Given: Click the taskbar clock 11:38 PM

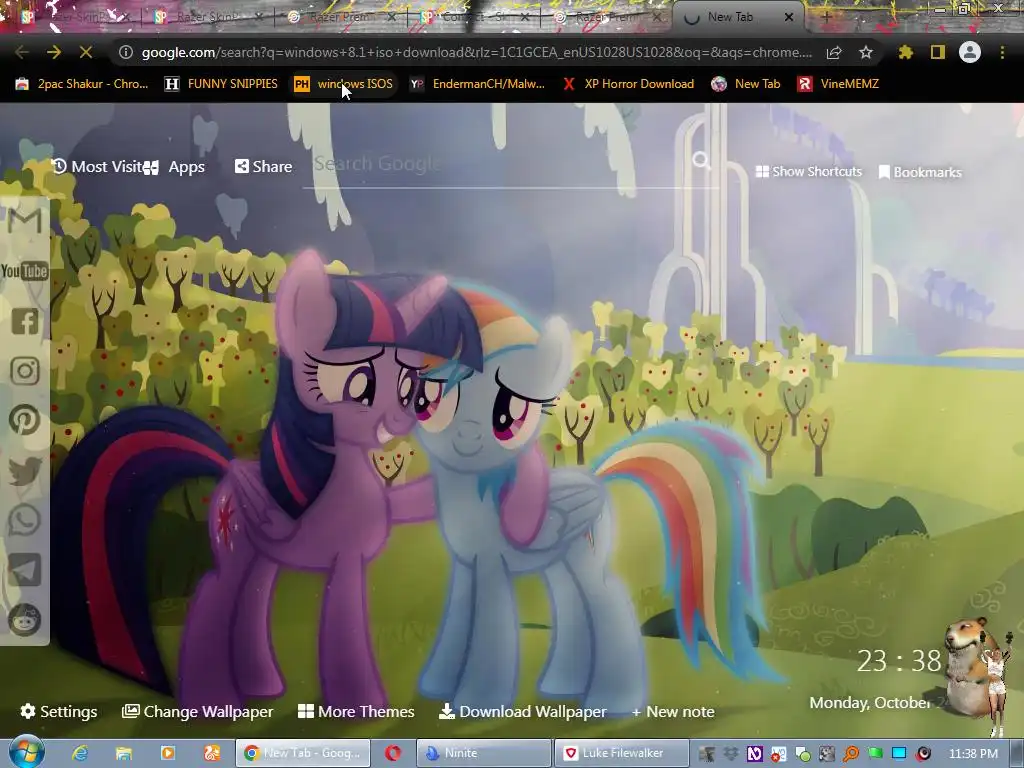Looking at the screenshot, I should click(x=973, y=754).
